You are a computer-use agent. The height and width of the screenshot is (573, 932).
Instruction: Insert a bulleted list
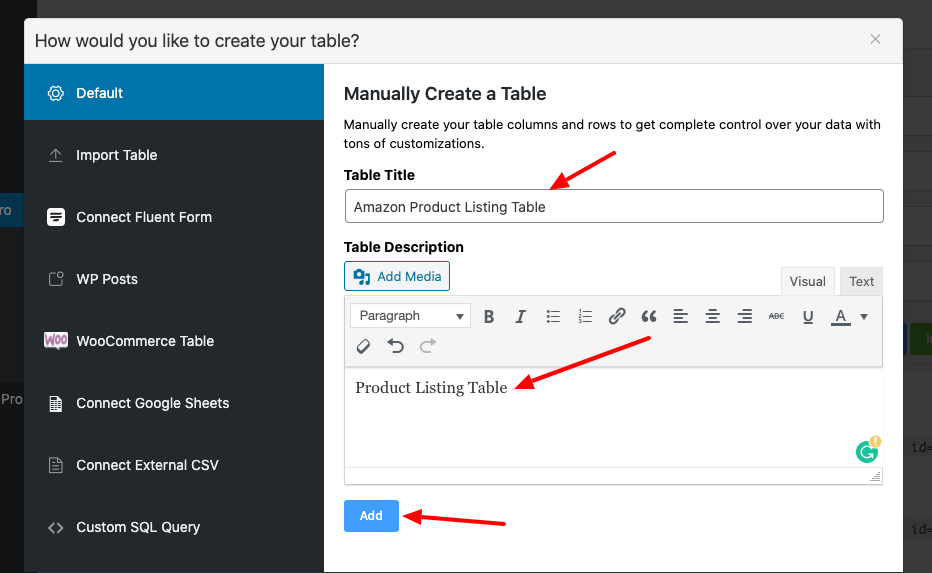(553, 316)
